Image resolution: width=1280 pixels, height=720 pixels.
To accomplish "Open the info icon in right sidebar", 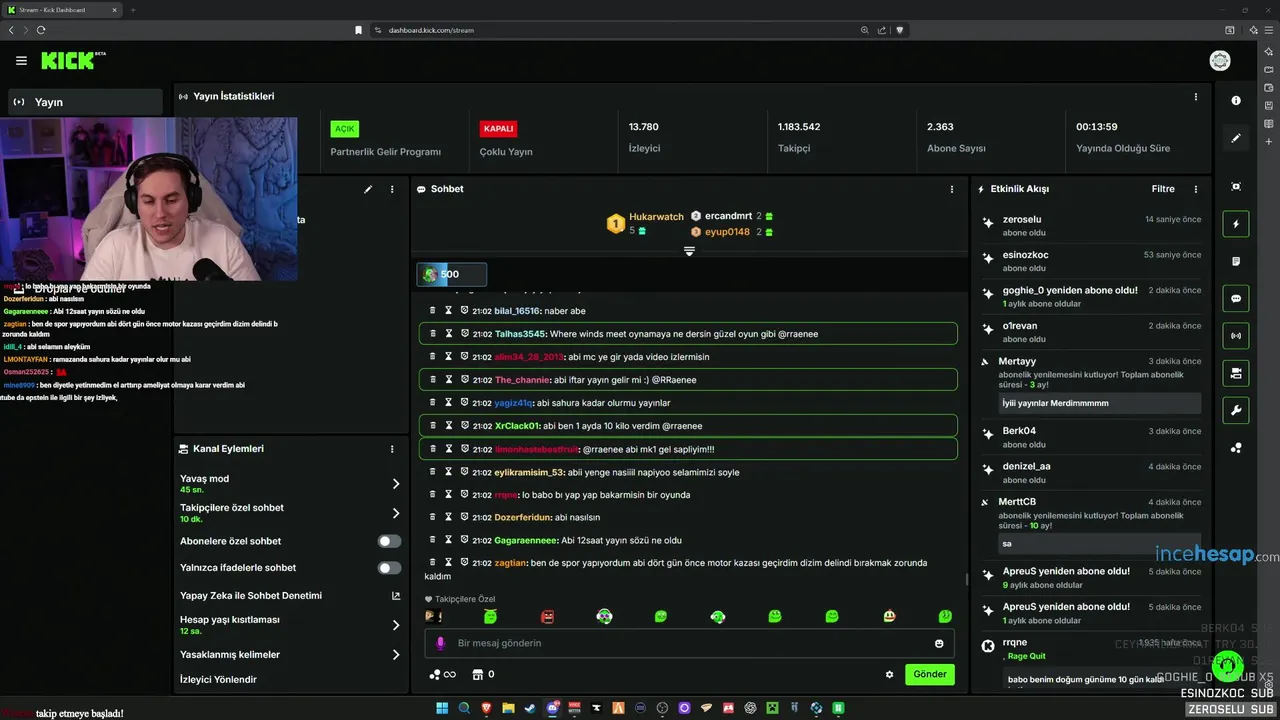I will (1236, 100).
